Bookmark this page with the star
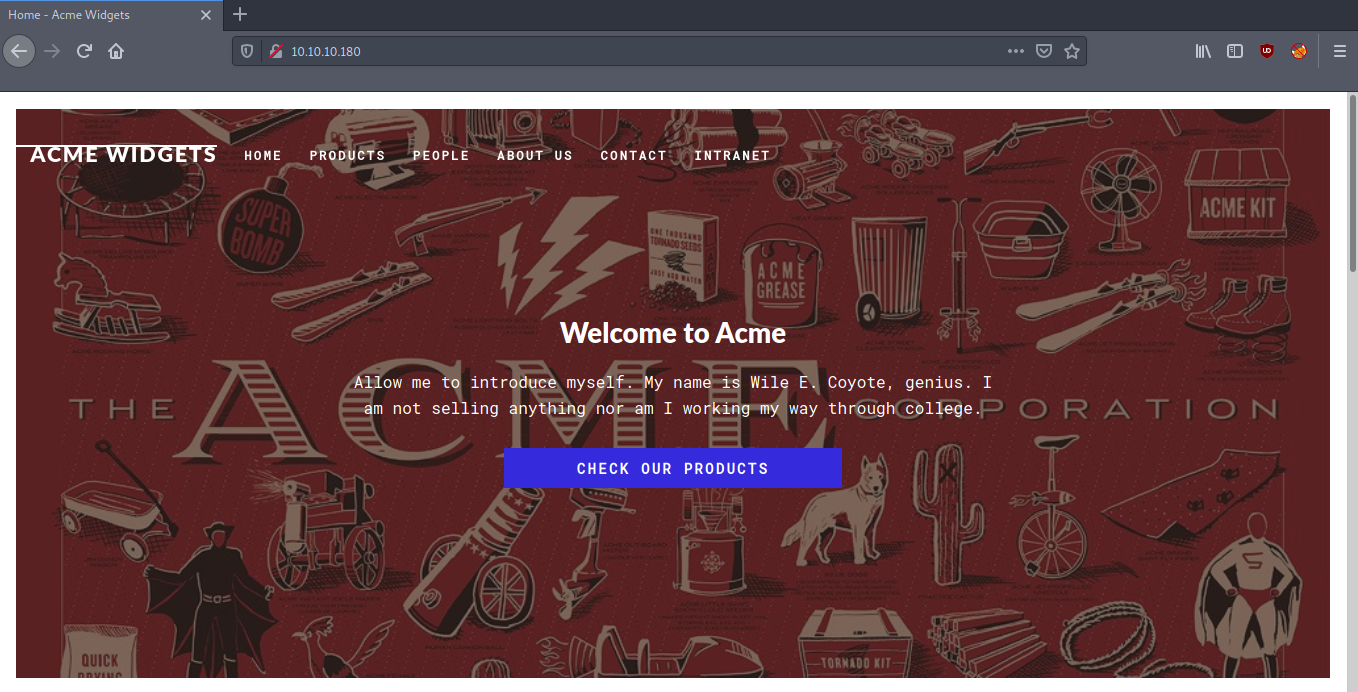Image resolution: width=1358 pixels, height=692 pixels. [x=1072, y=51]
